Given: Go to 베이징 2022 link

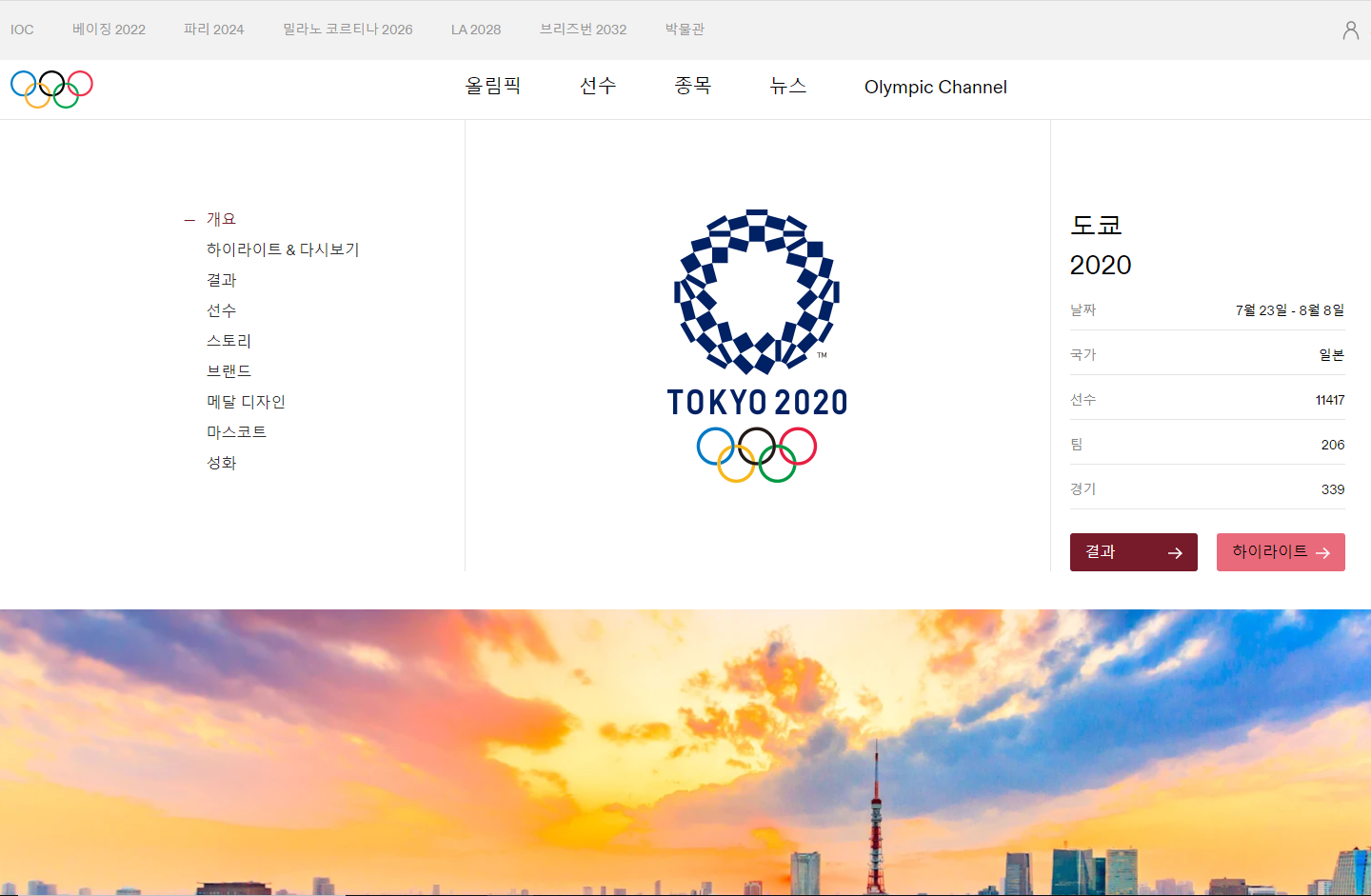Looking at the screenshot, I should click(109, 30).
